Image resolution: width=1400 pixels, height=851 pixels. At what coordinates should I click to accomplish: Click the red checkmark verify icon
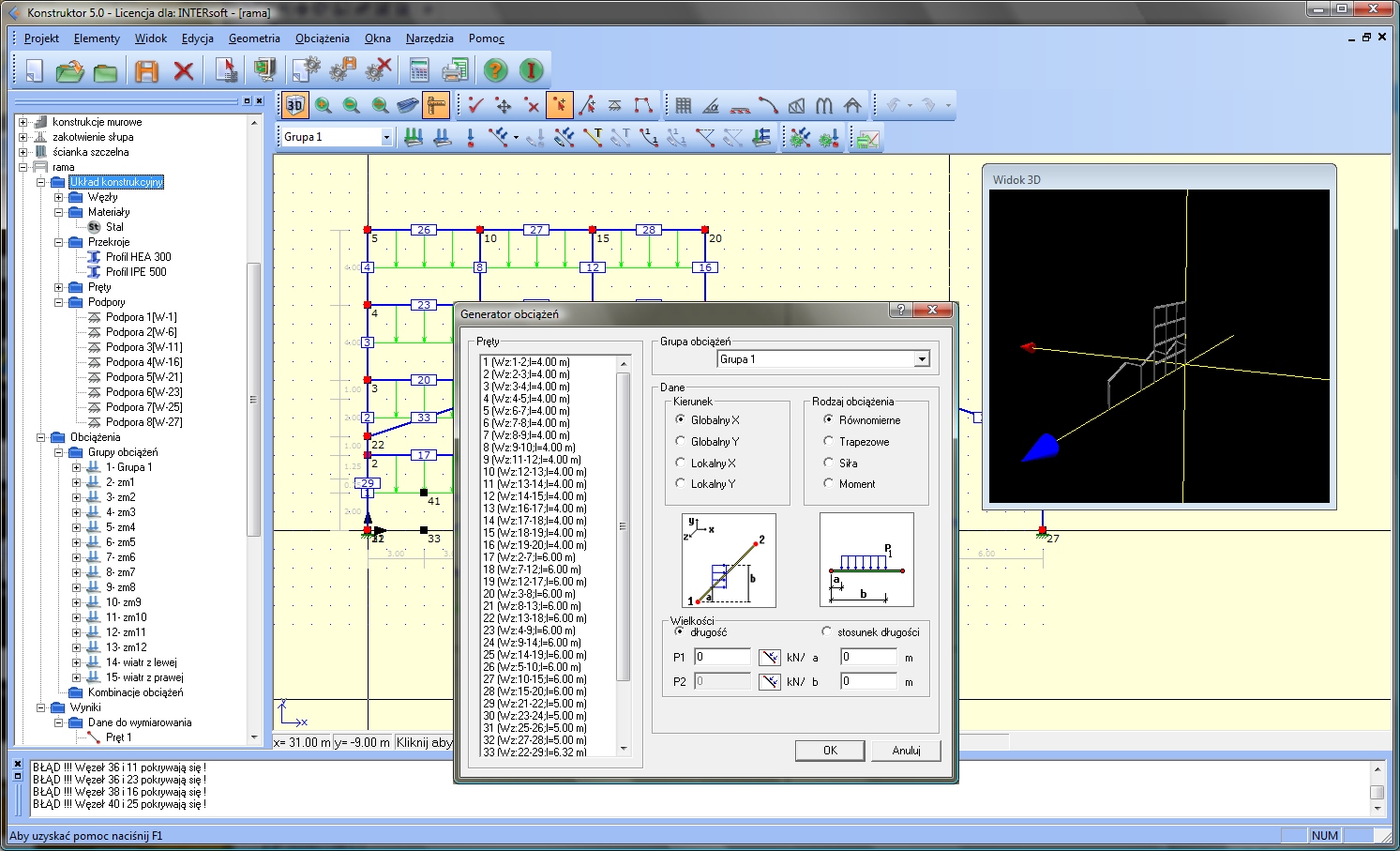coord(475,105)
